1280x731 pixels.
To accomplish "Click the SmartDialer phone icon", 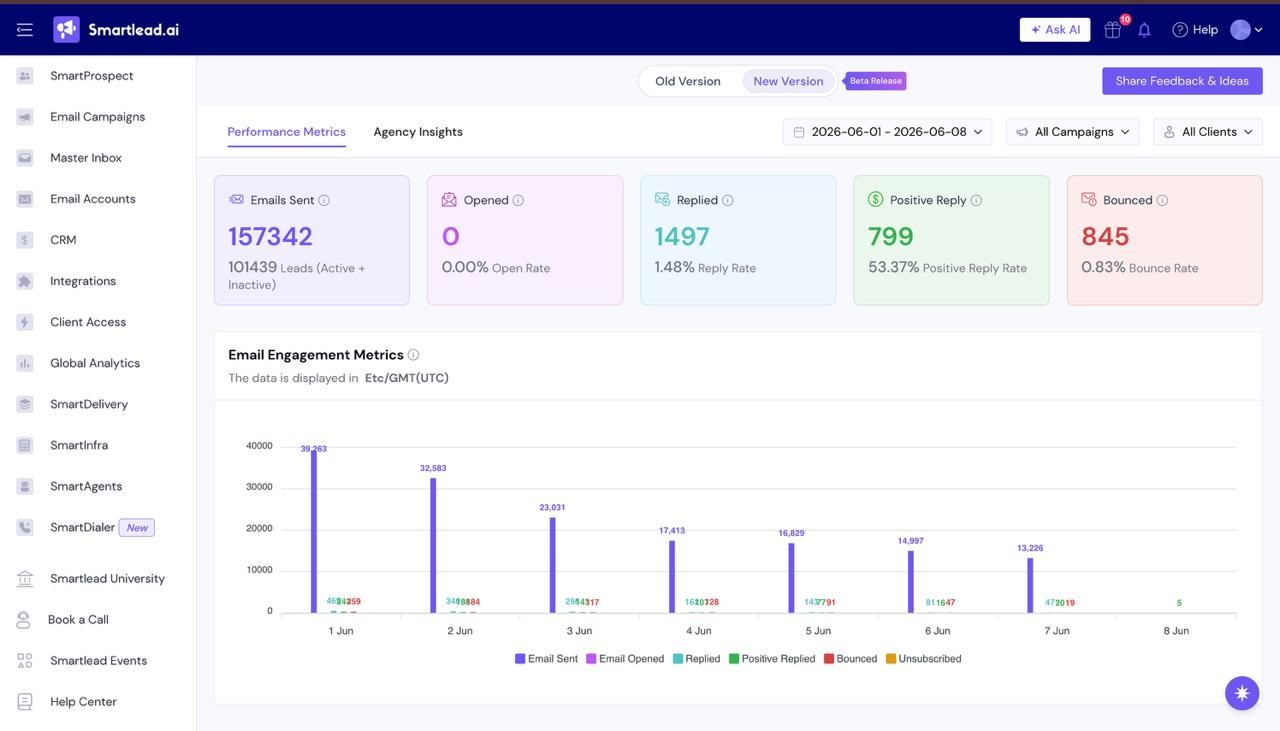I will [25, 527].
